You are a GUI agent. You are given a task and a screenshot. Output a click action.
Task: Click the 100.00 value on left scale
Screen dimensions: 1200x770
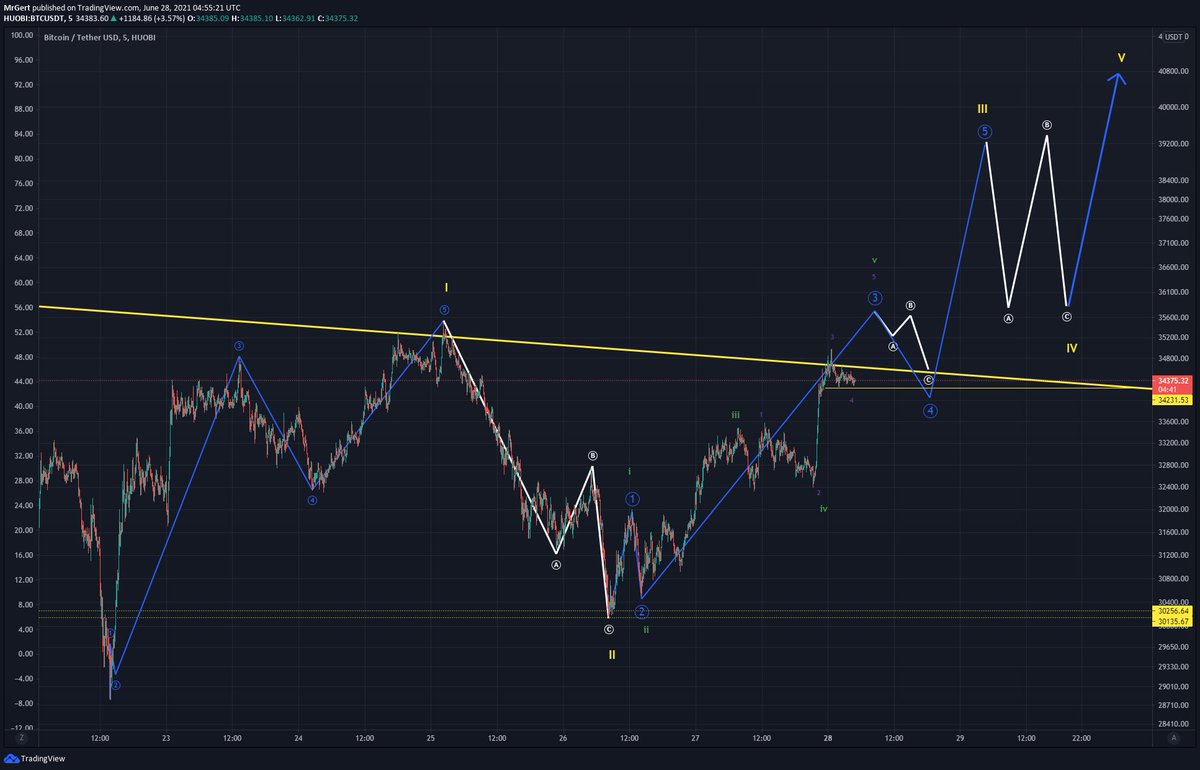(x=22, y=35)
